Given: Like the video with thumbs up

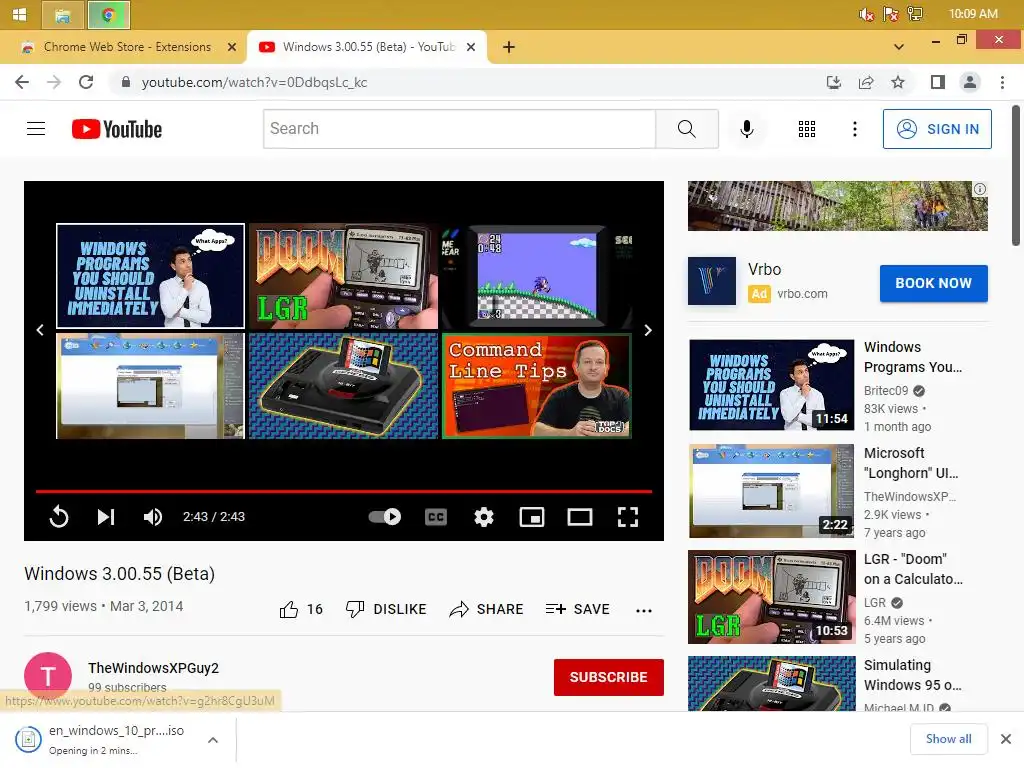Looking at the screenshot, I should pyautogui.click(x=301, y=609).
